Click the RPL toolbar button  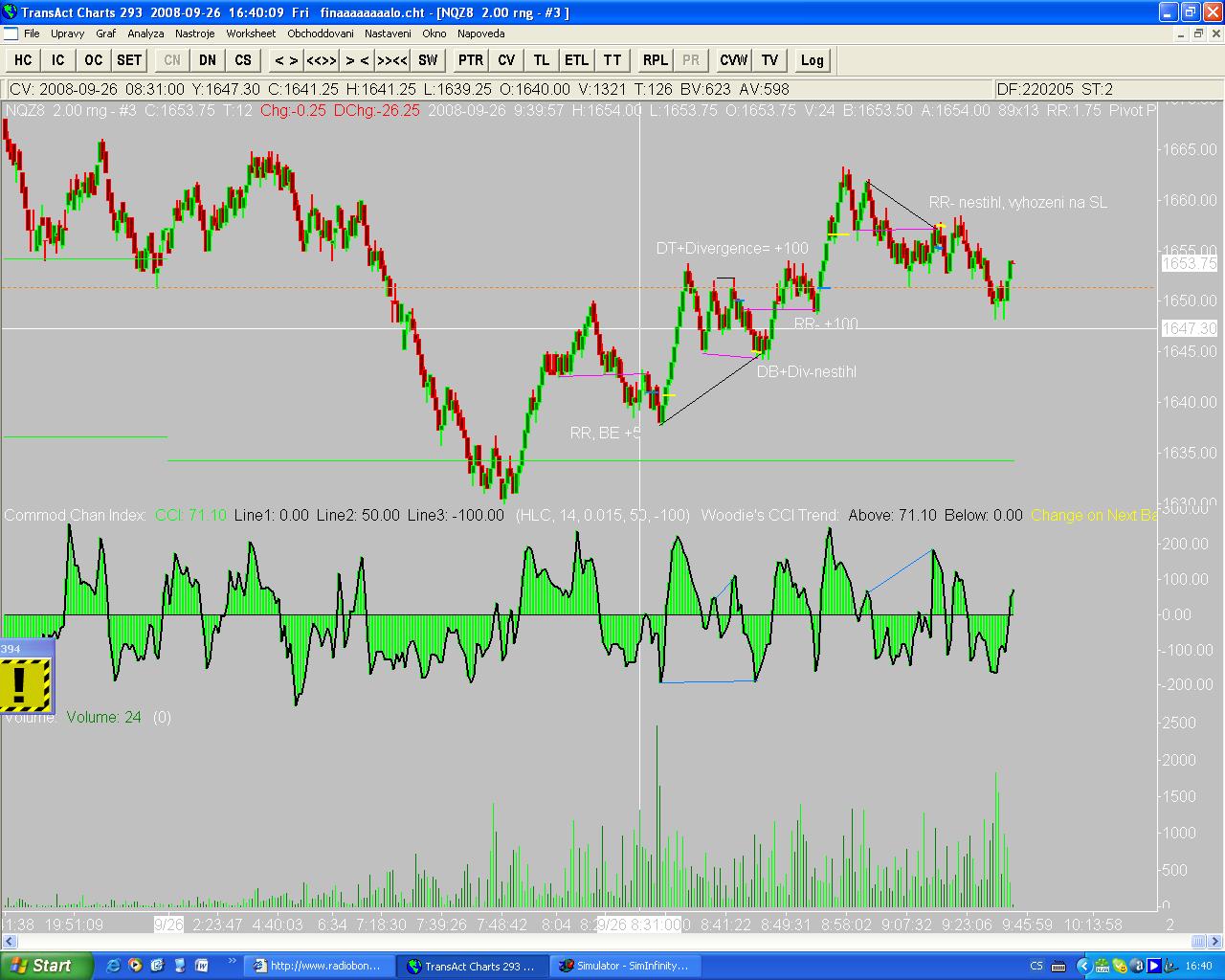pyautogui.click(x=656, y=60)
